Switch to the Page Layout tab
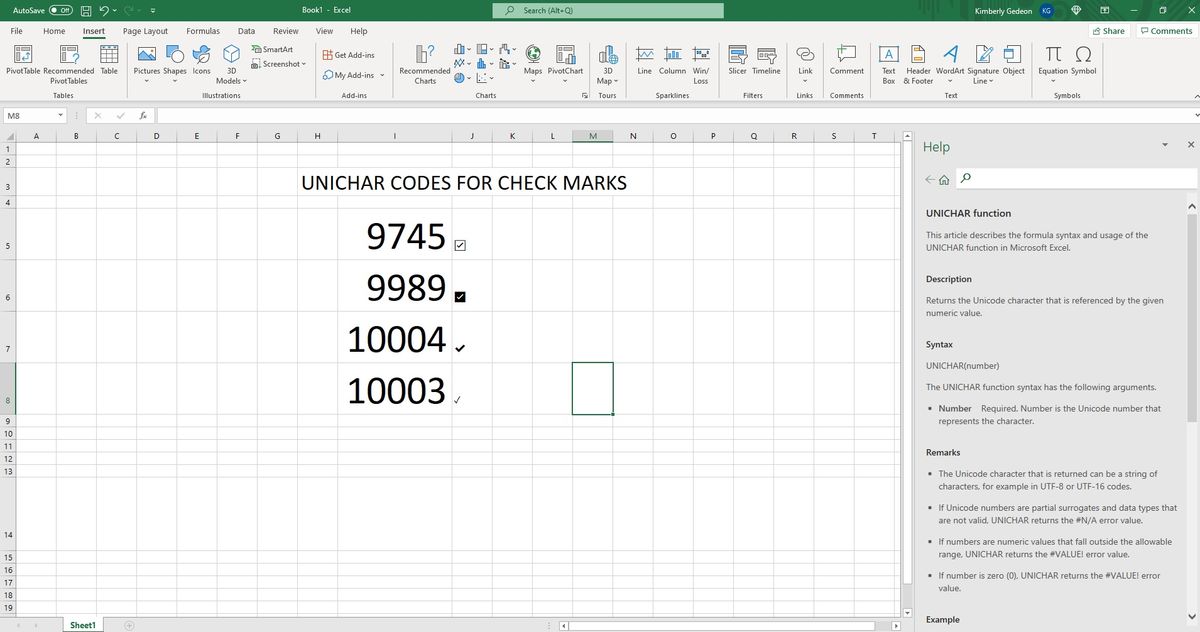 pos(145,31)
